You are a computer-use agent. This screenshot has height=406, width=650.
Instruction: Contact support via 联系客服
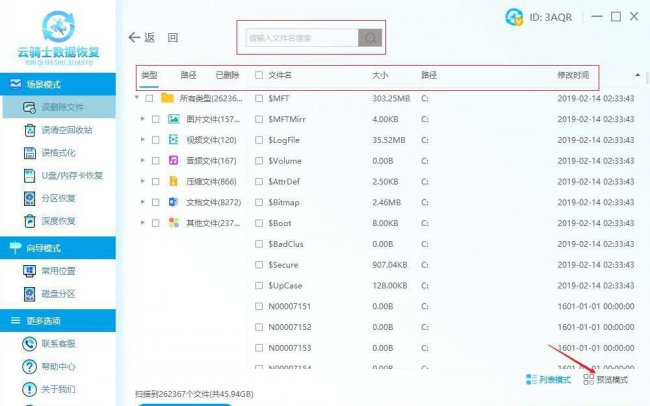pos(49,344)
